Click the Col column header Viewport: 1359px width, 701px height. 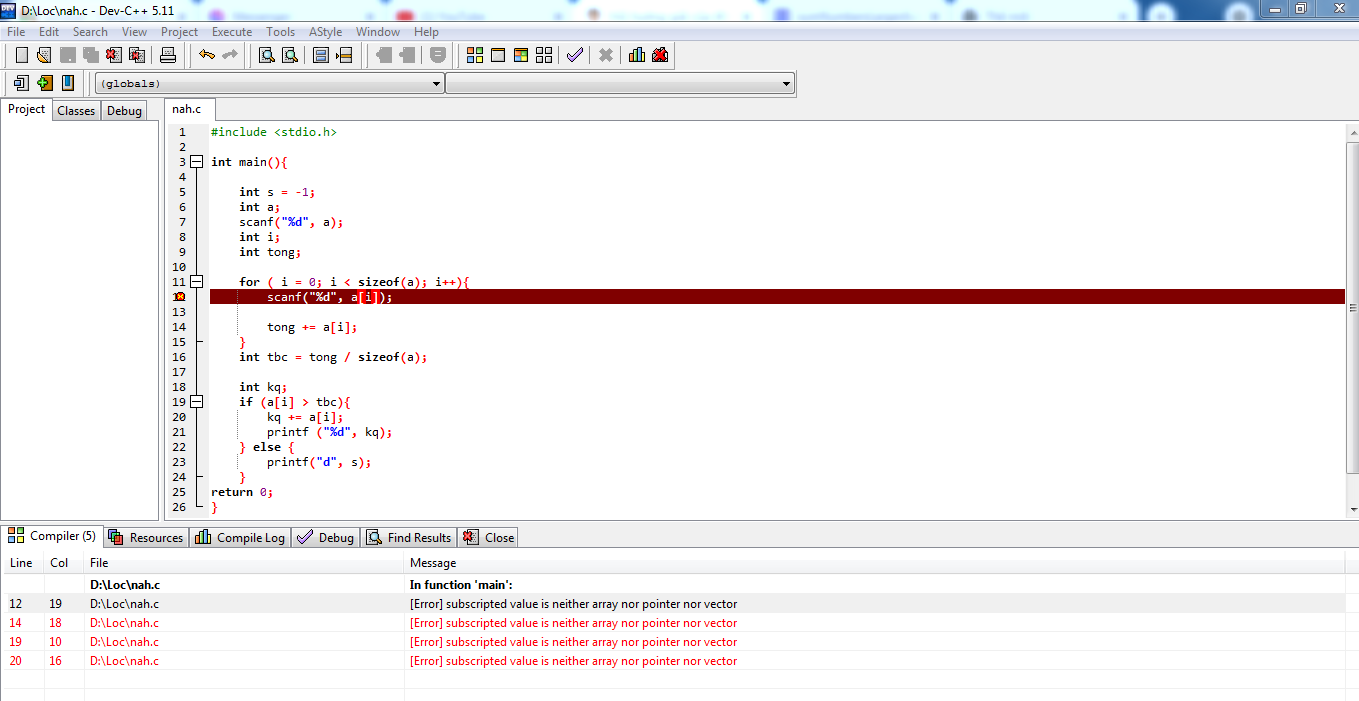[64, 563]
